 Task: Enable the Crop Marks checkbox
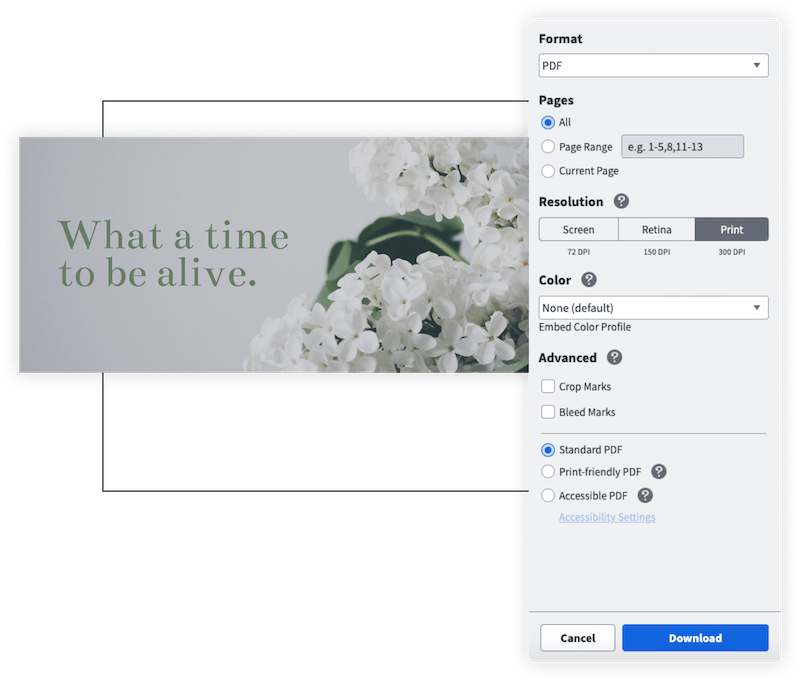pyautogui.click(x=548, y=386)
